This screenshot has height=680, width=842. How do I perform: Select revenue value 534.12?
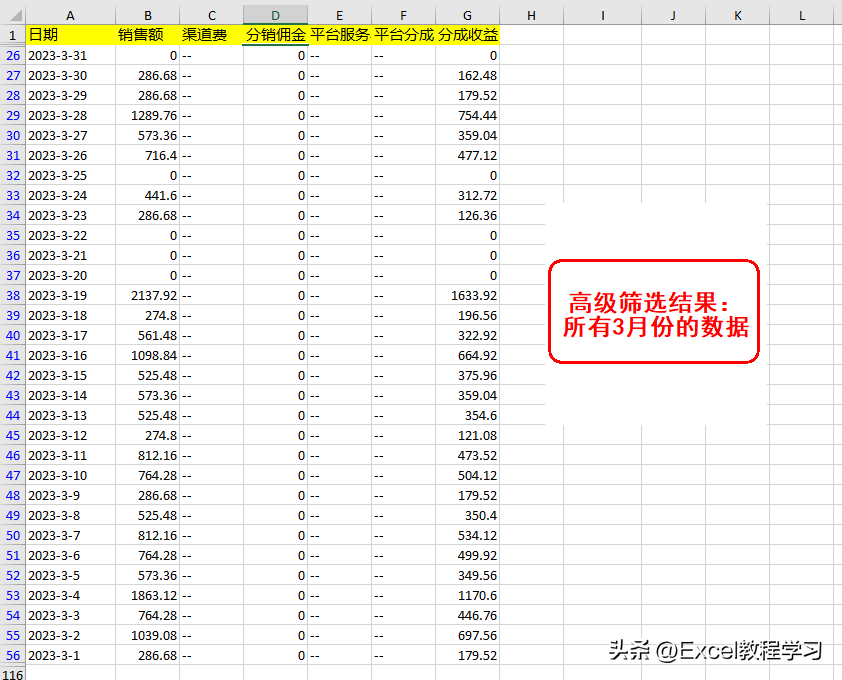pyautogui.click(x=468, y=536)
